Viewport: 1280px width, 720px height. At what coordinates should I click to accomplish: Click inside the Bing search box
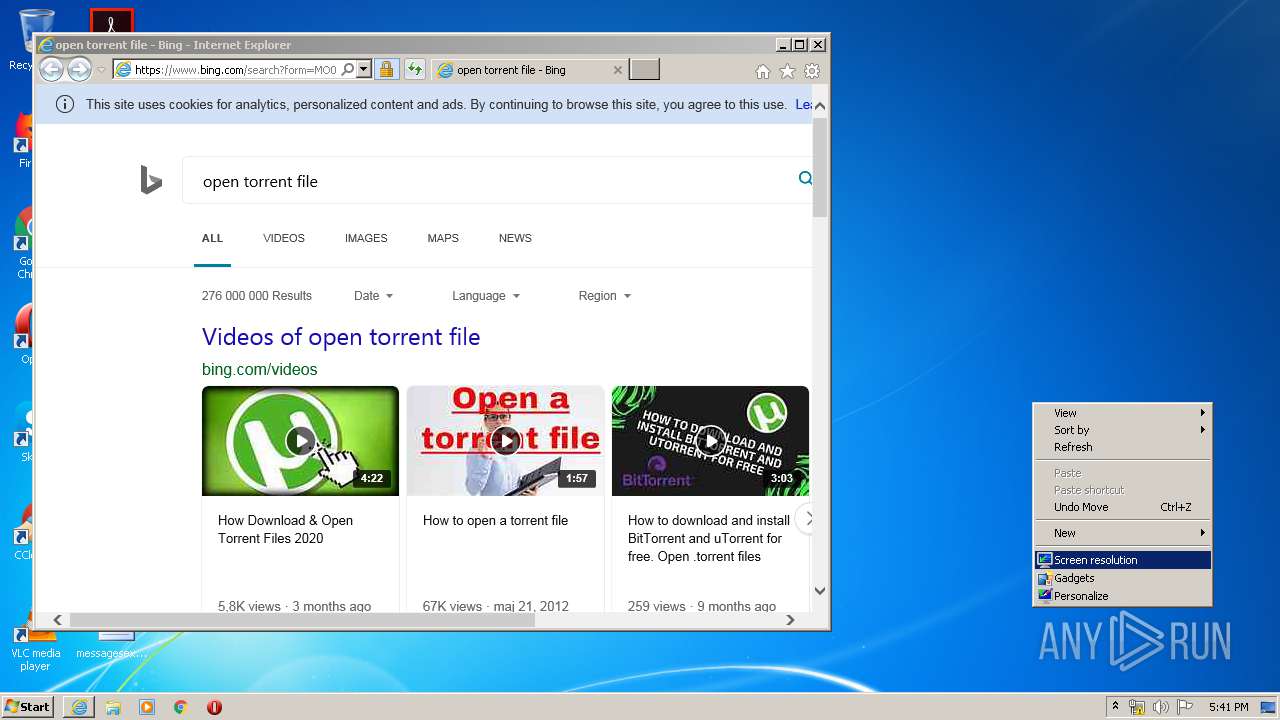coord(490,181)
